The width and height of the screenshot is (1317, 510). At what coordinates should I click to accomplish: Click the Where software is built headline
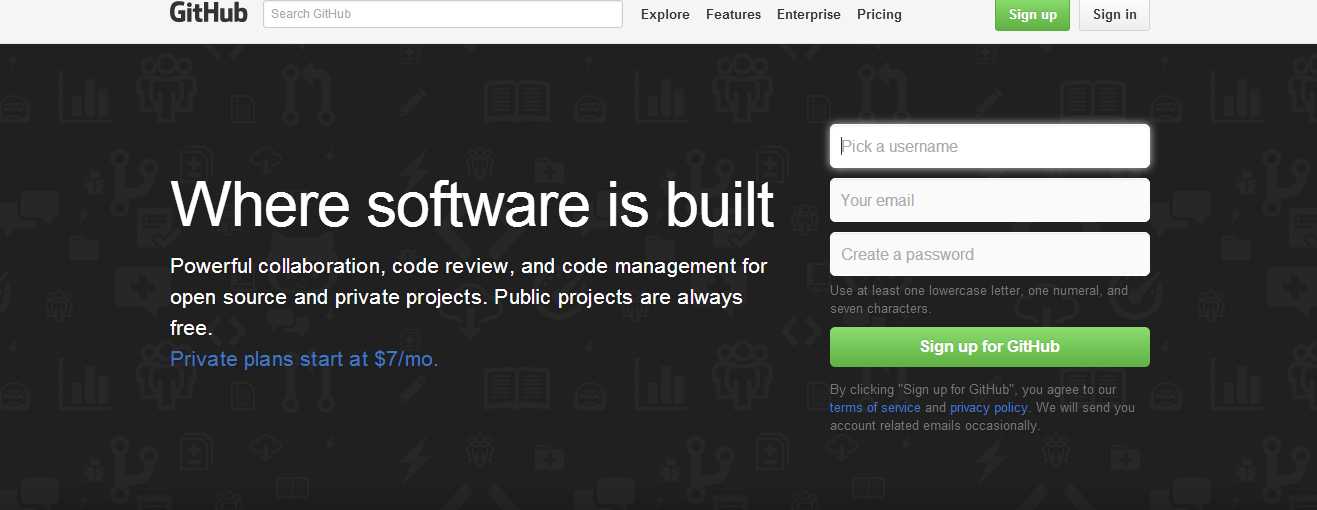pyautogui.click(x=472, y=204)
